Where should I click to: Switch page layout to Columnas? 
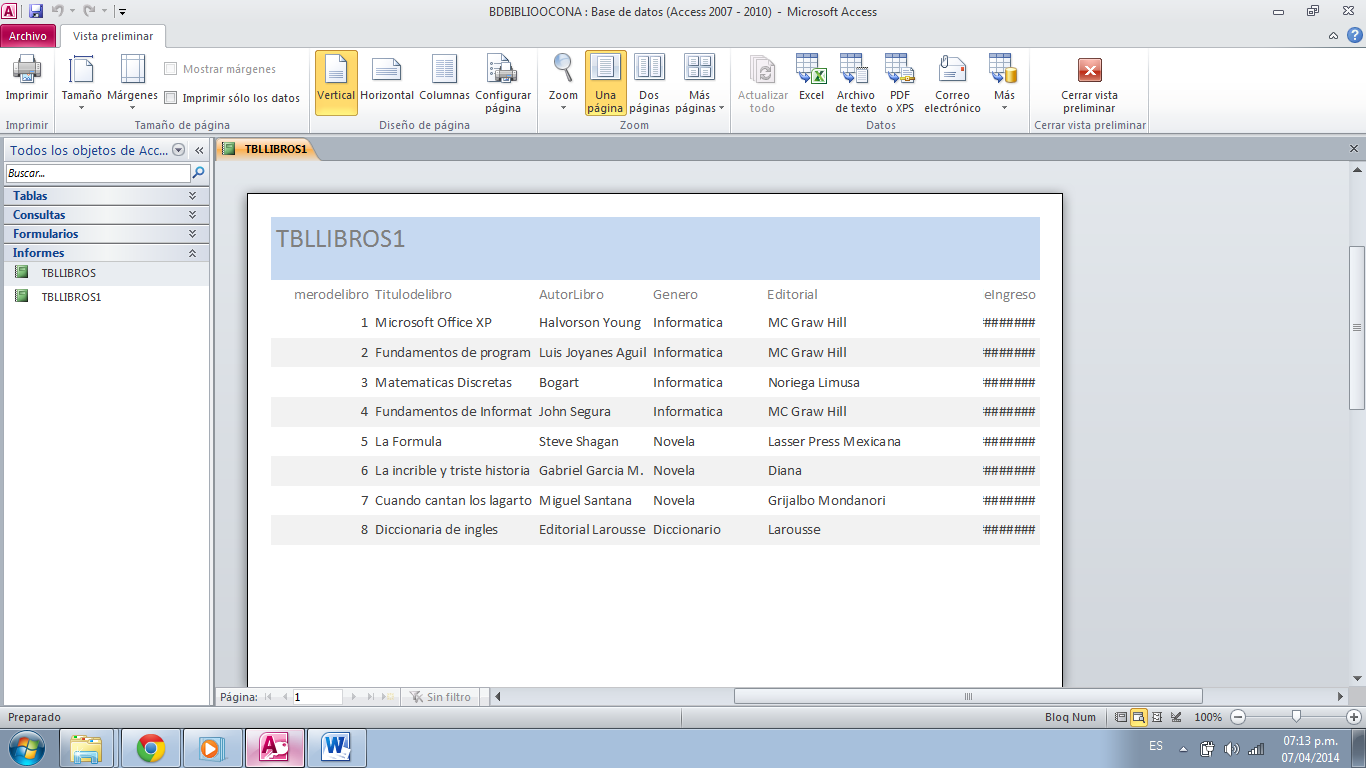444,80
